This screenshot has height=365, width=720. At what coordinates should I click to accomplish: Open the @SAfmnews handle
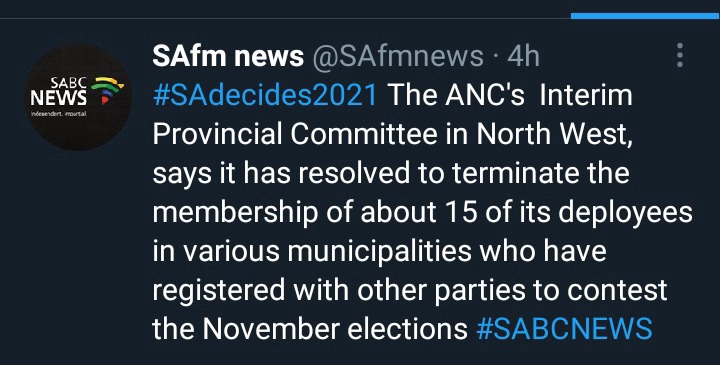(398, 56)
